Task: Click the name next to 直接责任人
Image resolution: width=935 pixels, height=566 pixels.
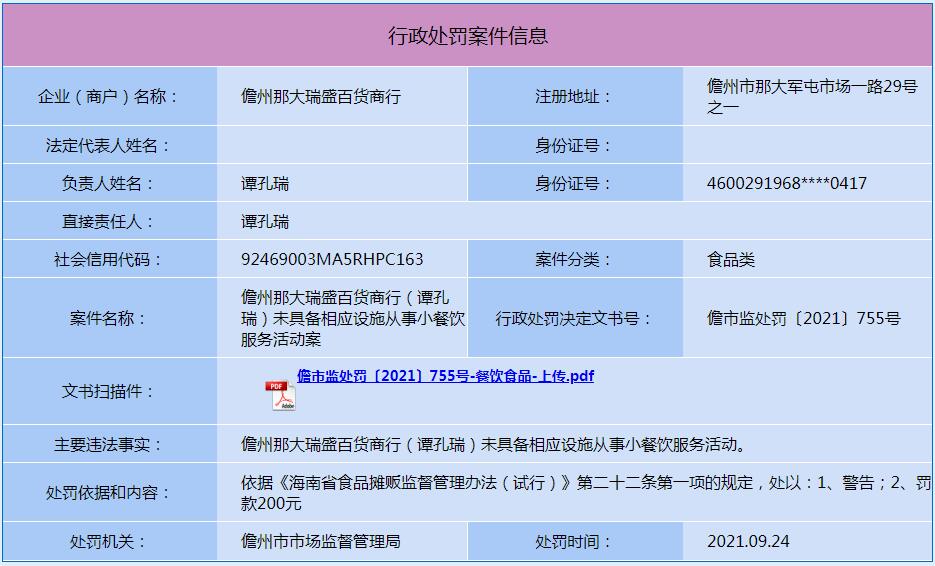Action: pyautogui.click(x=265, y=221)
